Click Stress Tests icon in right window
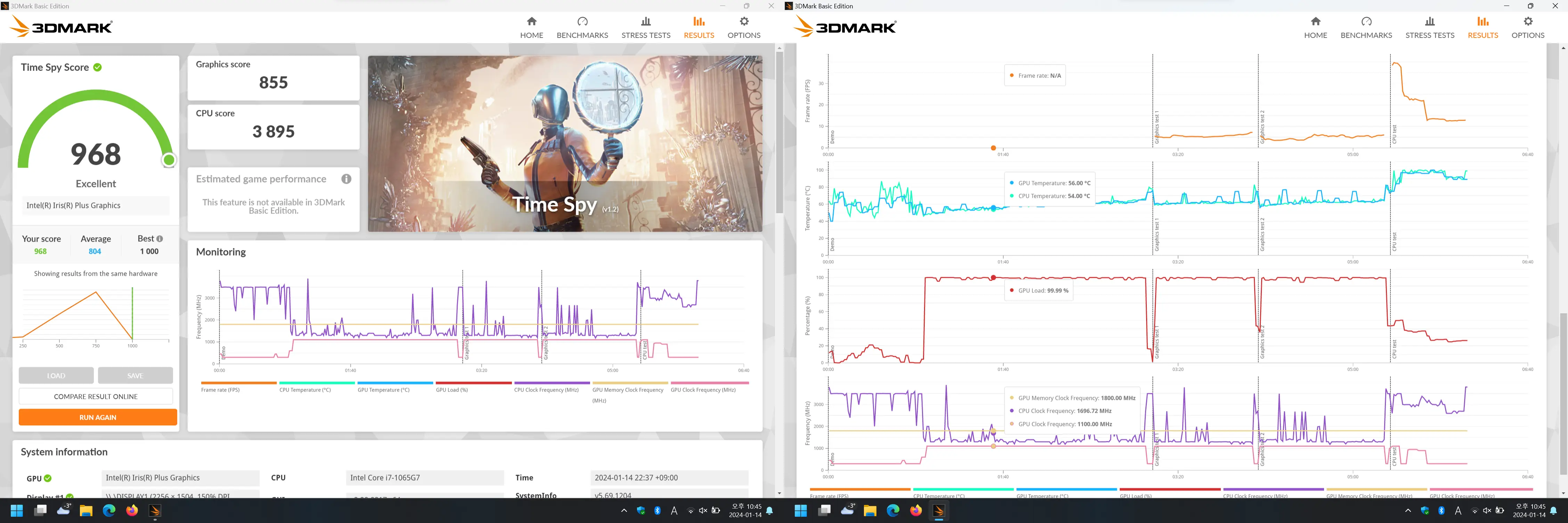 [1429, 22]
